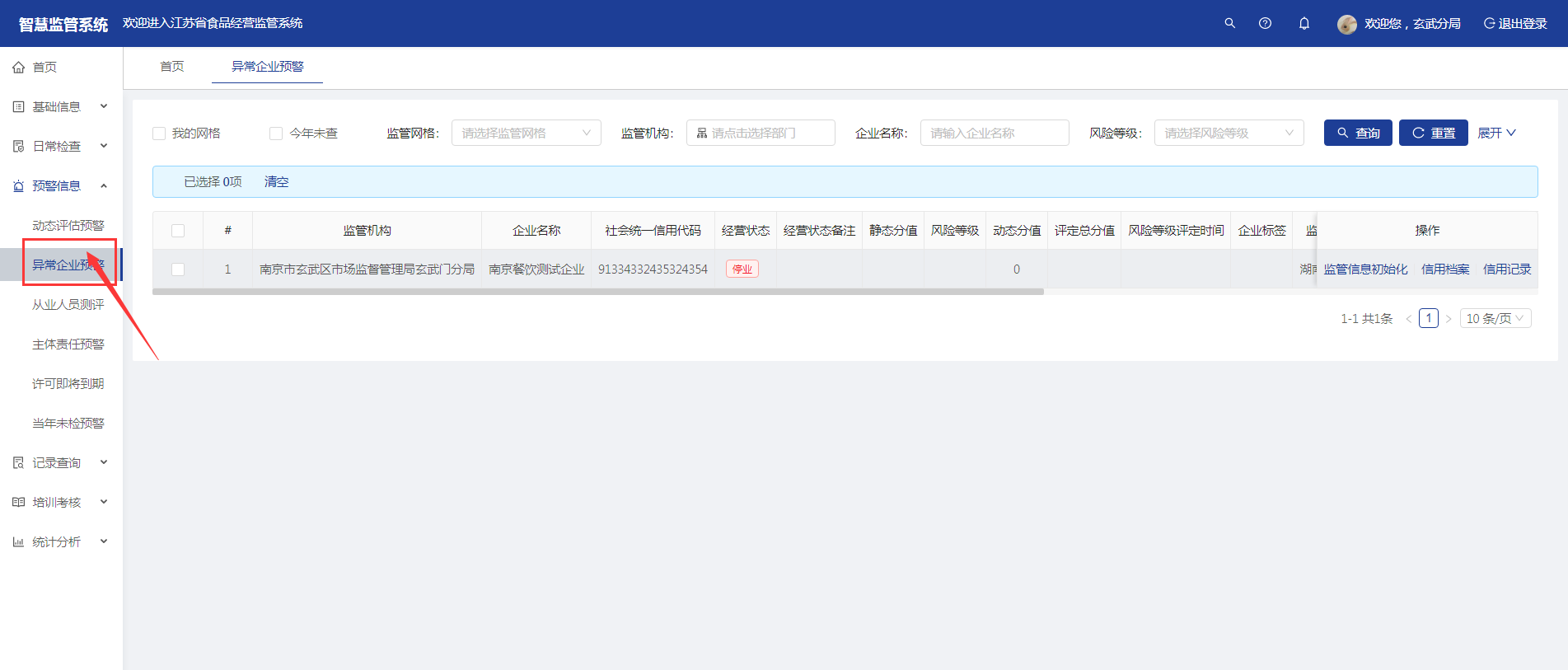Open the 风险等级 dropdown
1568x670 pixels.
[1228, 134]
